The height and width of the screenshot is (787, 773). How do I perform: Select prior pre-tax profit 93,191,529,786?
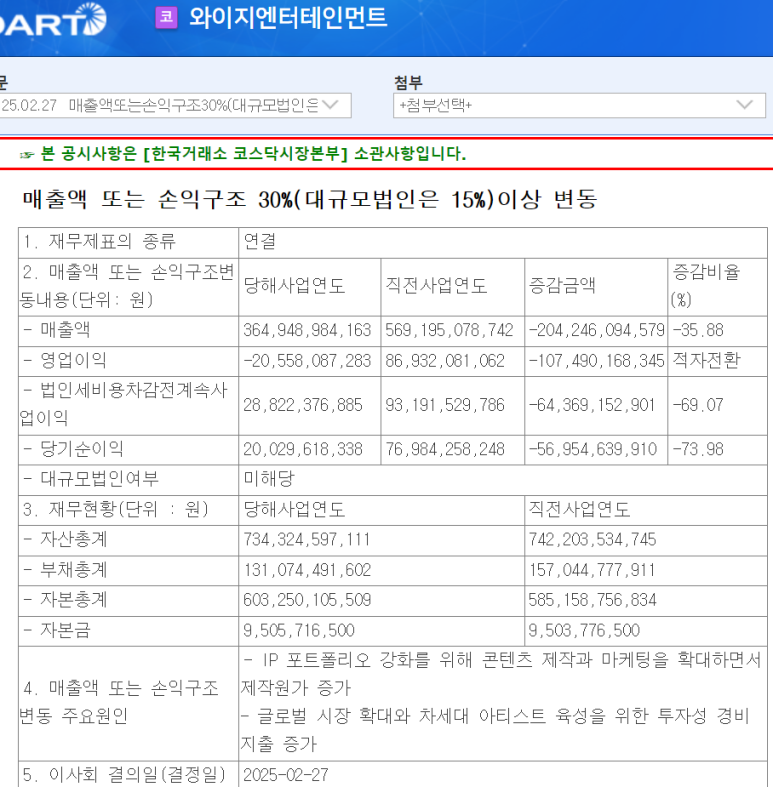tap(445, 405)
